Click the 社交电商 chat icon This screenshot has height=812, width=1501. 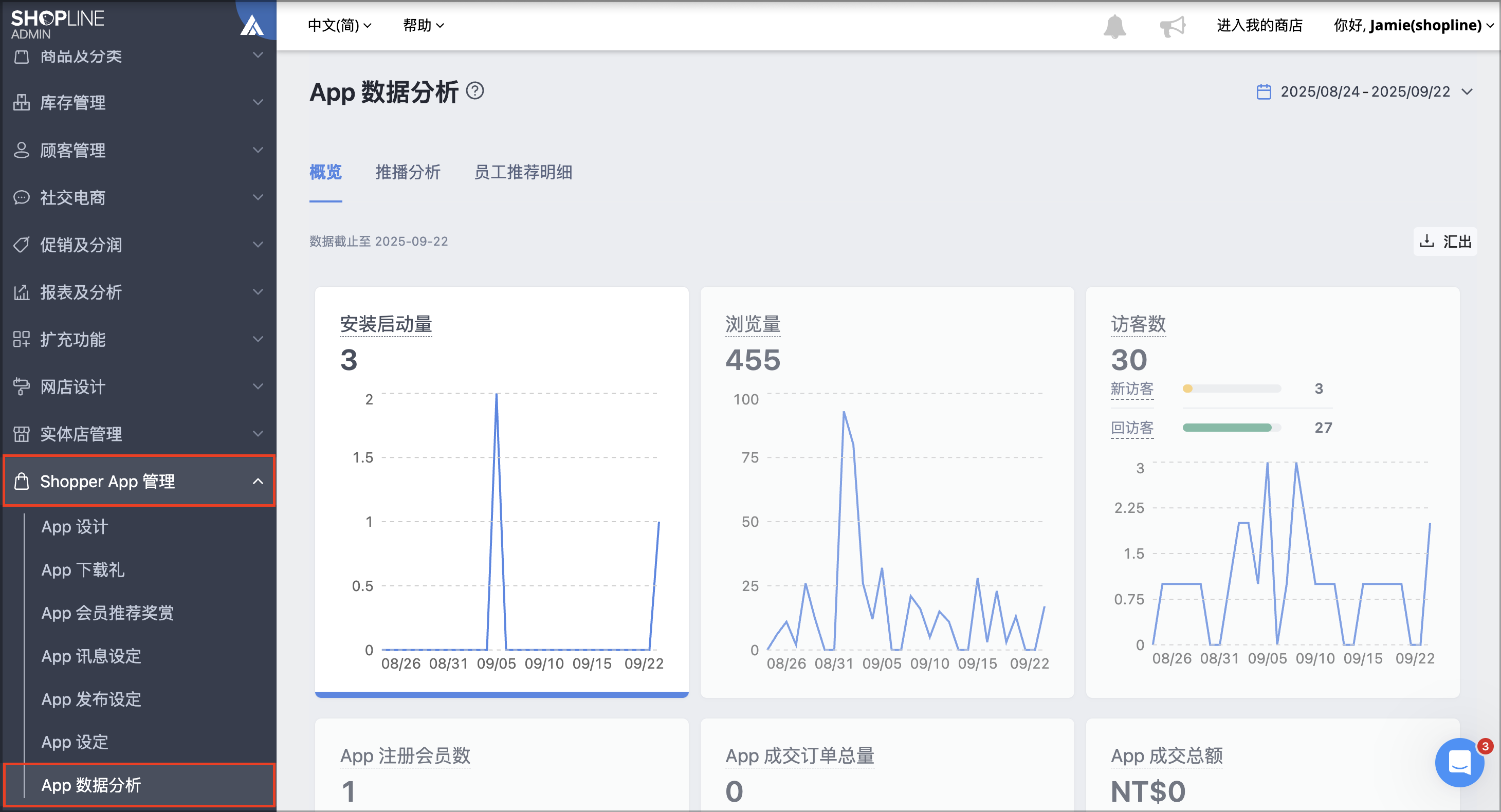click(x=22, y=197)
